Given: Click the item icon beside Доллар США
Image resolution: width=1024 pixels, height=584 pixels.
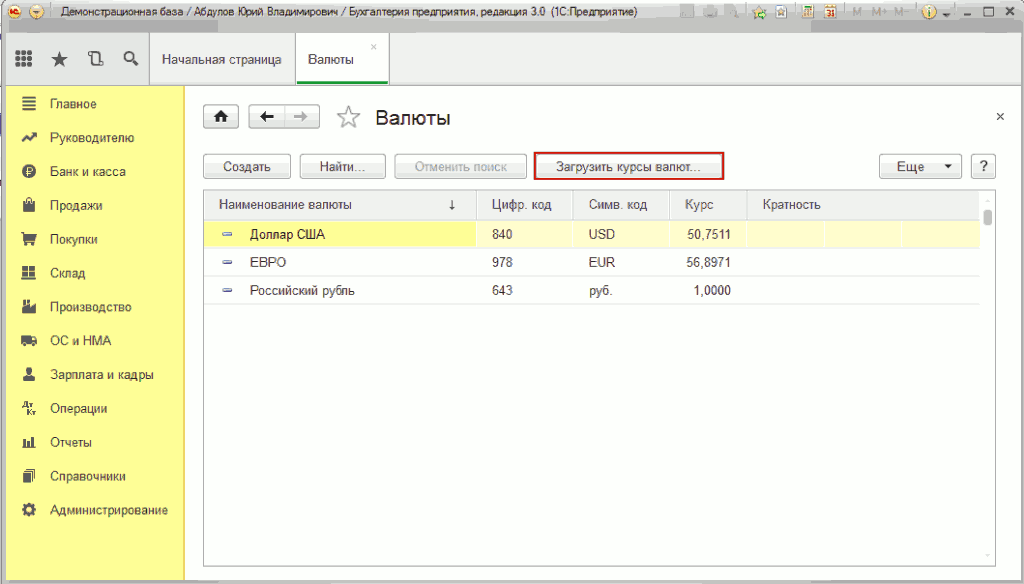Looking at the screenshot, I should point(227,234).
